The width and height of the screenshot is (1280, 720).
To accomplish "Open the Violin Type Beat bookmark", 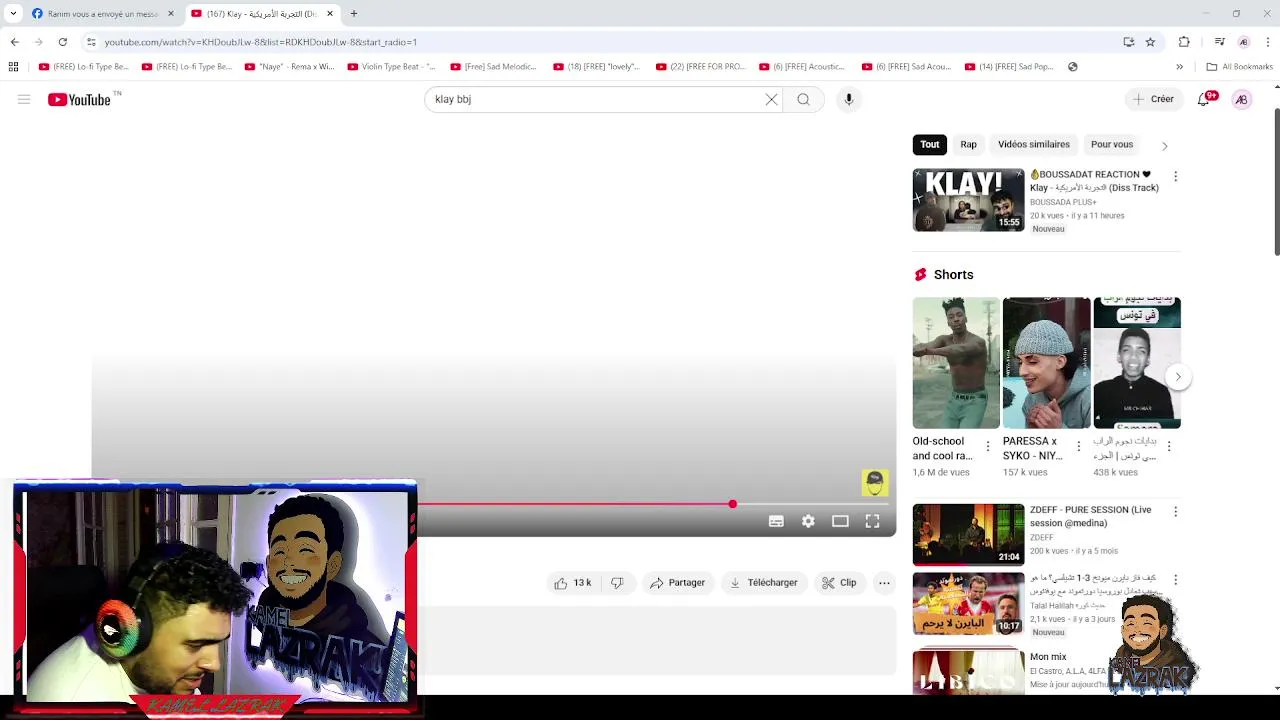I will point(391,67).
